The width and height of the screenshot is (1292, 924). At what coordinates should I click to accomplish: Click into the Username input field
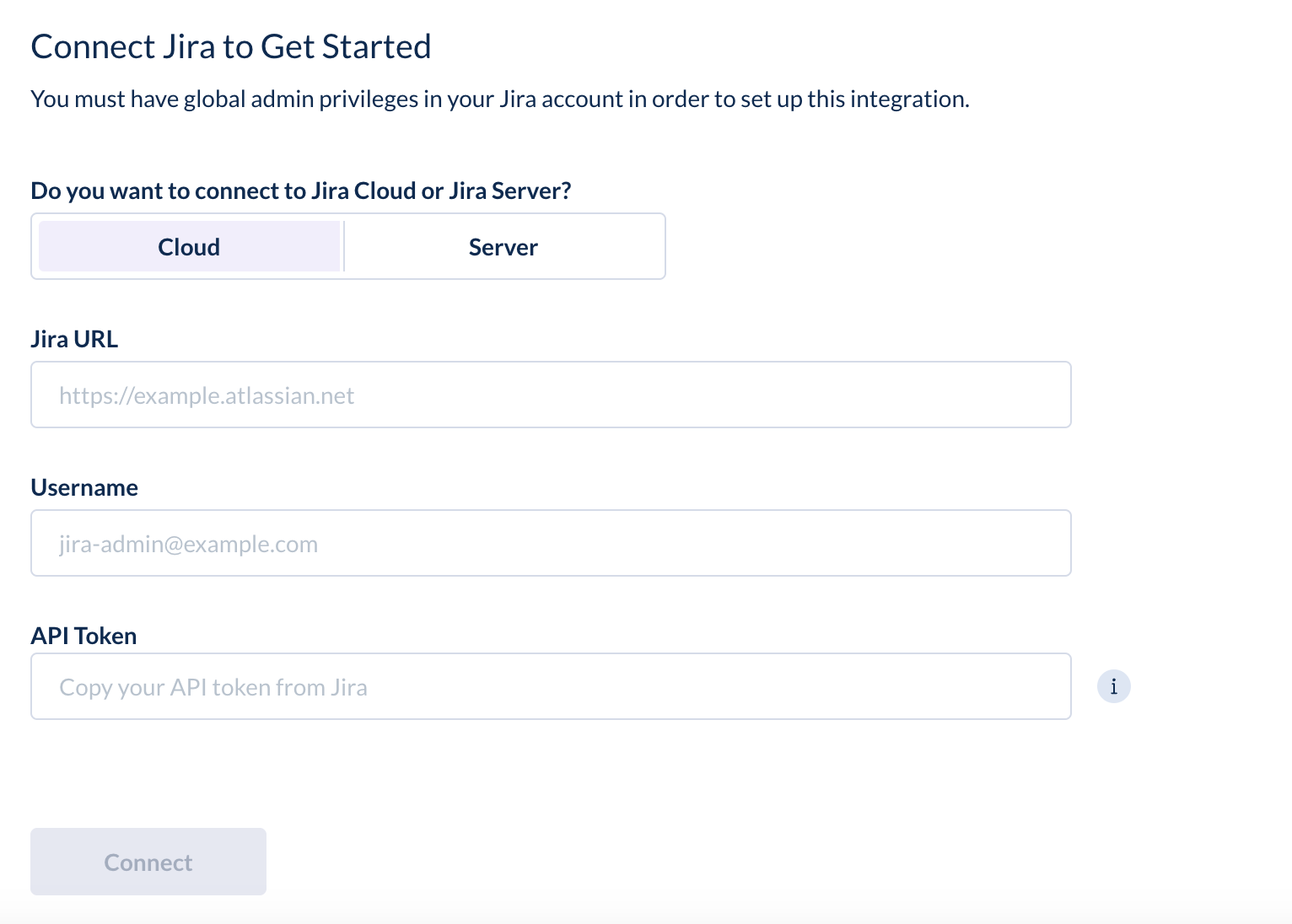(x=551, y=543)
